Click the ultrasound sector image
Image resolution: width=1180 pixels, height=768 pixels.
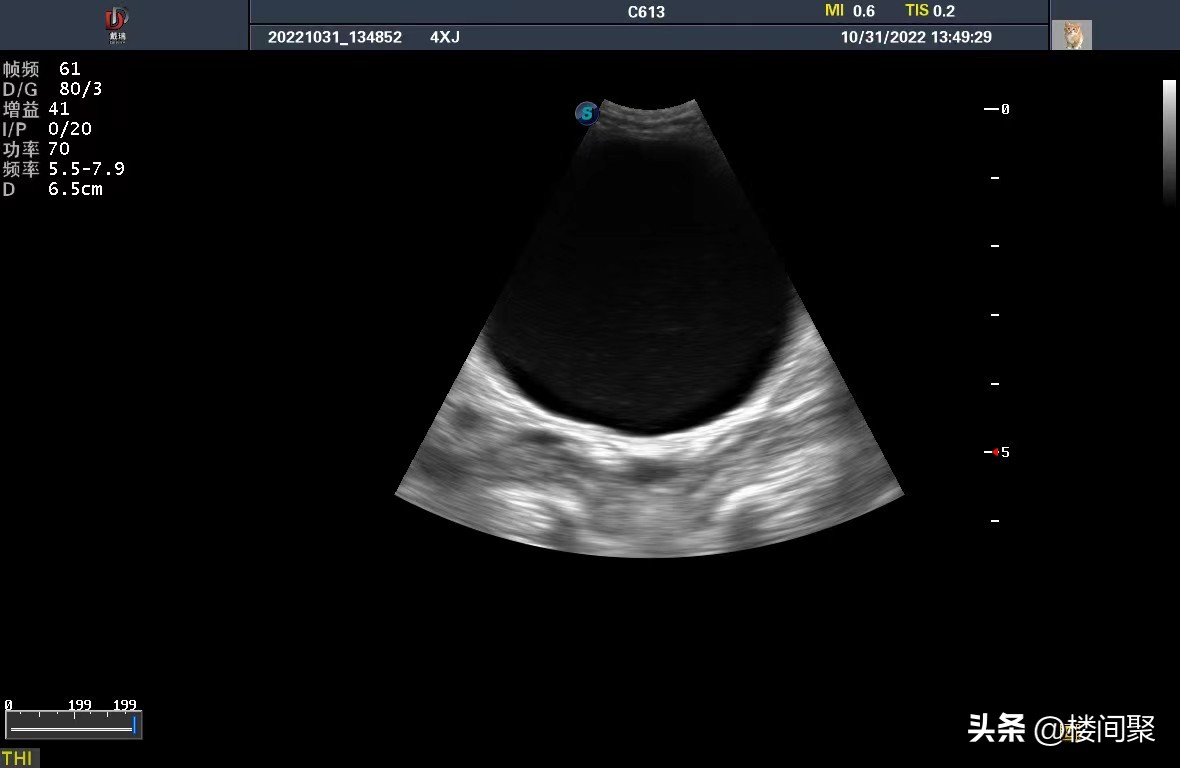[649, 328]
